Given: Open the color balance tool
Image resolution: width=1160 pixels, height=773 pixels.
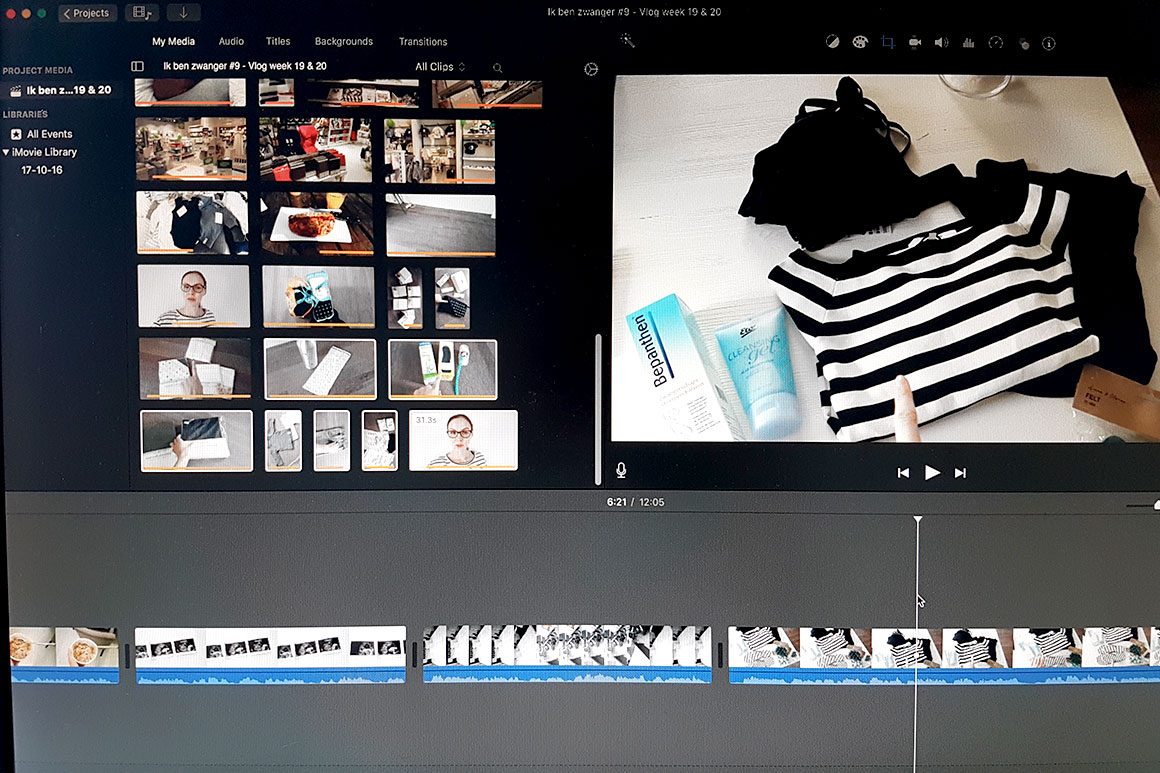Looking at the screenshot, I should click(832, 42).
